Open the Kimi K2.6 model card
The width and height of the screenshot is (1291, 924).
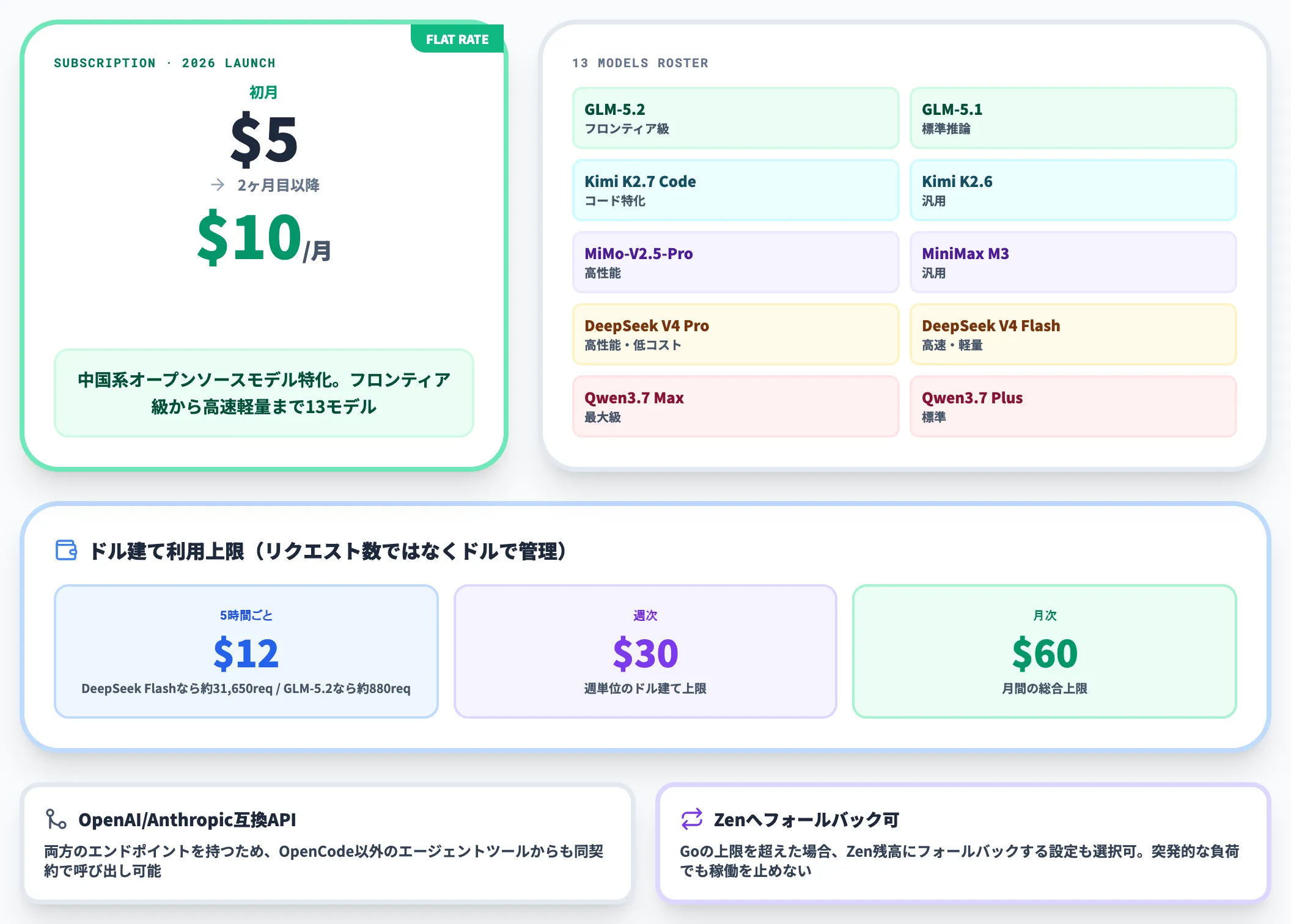1073,190
